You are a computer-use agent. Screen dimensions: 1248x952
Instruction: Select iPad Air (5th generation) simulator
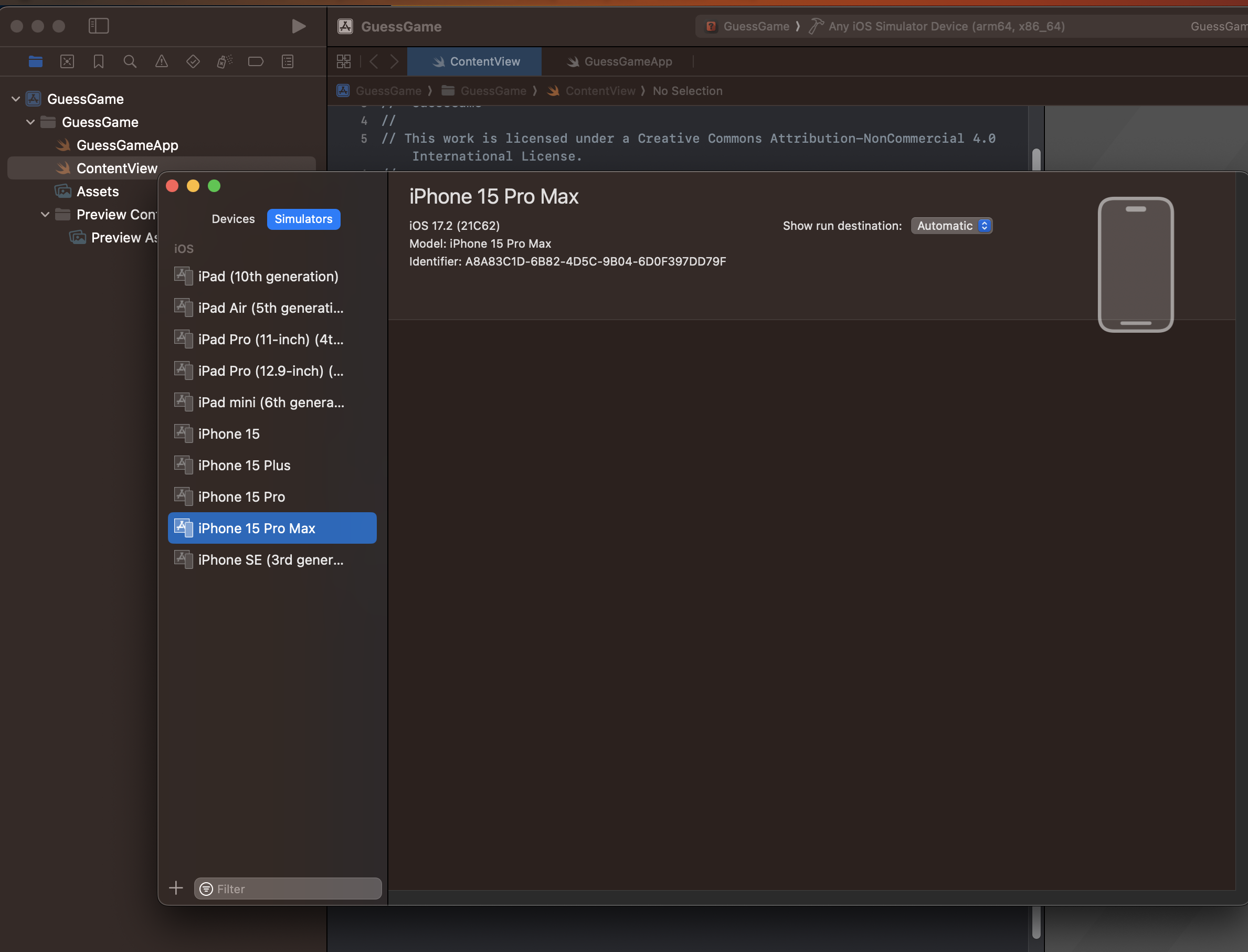(x=272, y=308)
